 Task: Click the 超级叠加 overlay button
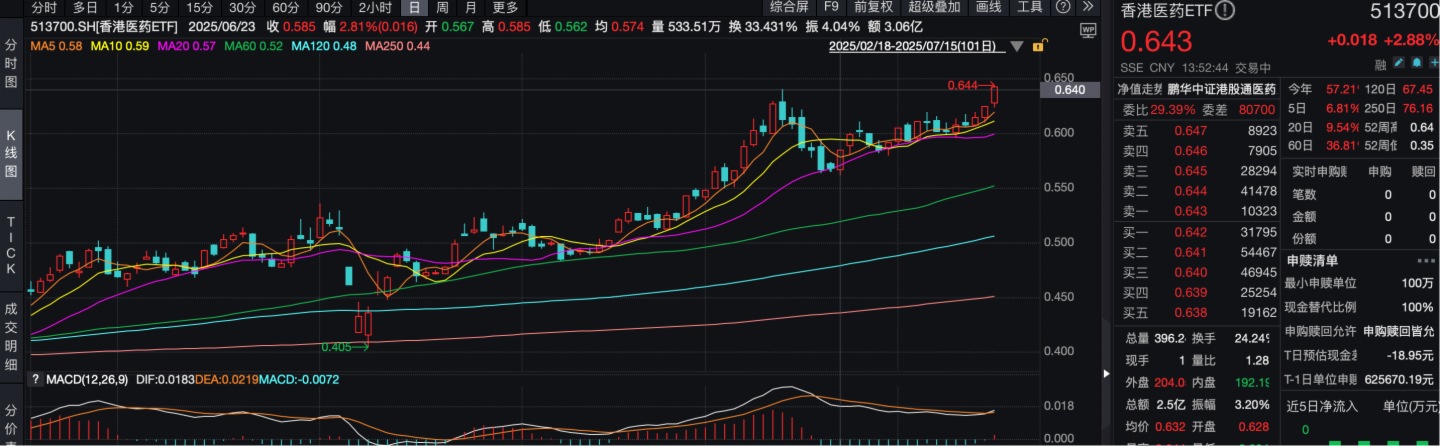point(933,7)
